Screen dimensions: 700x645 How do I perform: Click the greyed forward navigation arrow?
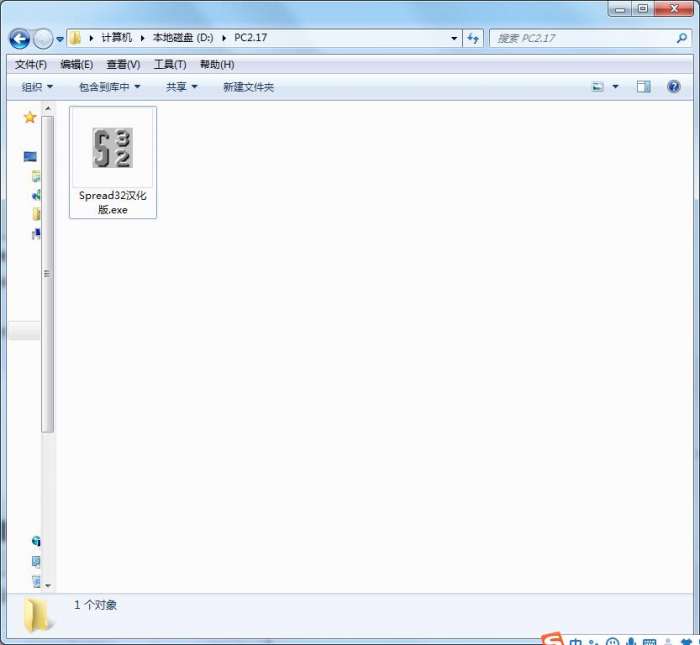coord(43,39)
